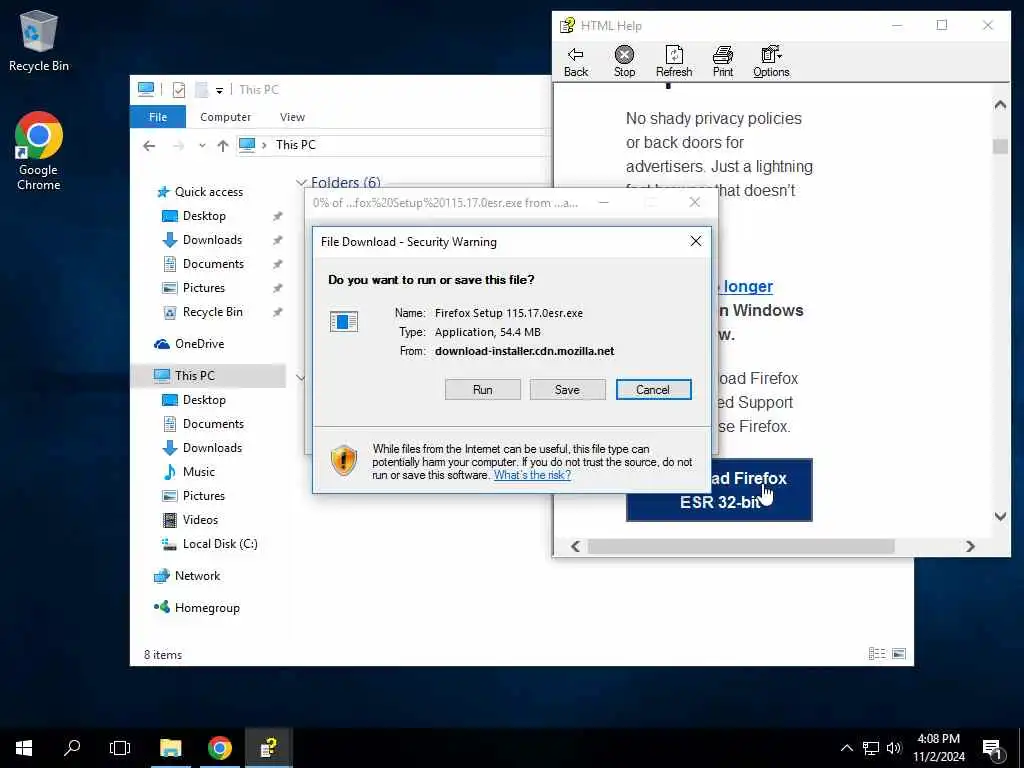Screen dimensions: 1024x768
Task: Open Task View on taskbar
Action: [120, 748]
